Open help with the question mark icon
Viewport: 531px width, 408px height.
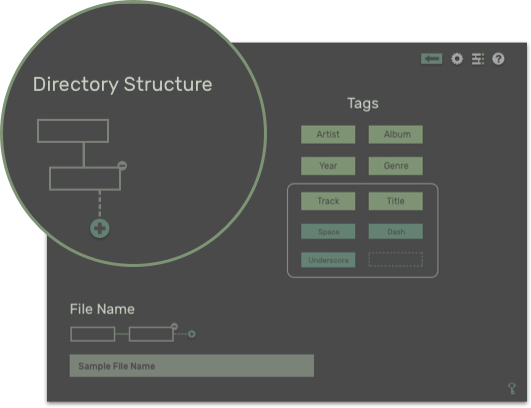pyautogui.click(x=498, y=59)
